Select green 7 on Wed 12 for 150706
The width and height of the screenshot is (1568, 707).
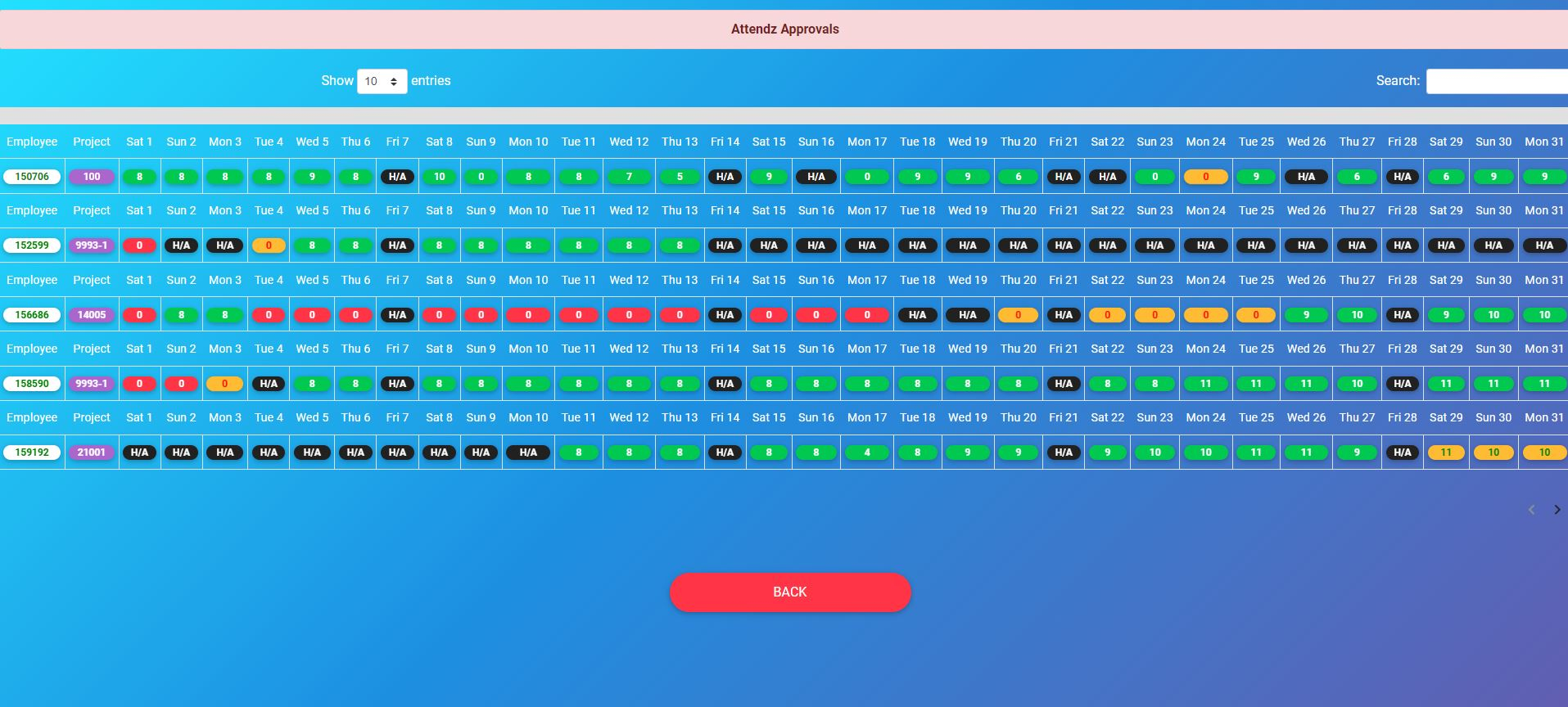pos(629,177)
